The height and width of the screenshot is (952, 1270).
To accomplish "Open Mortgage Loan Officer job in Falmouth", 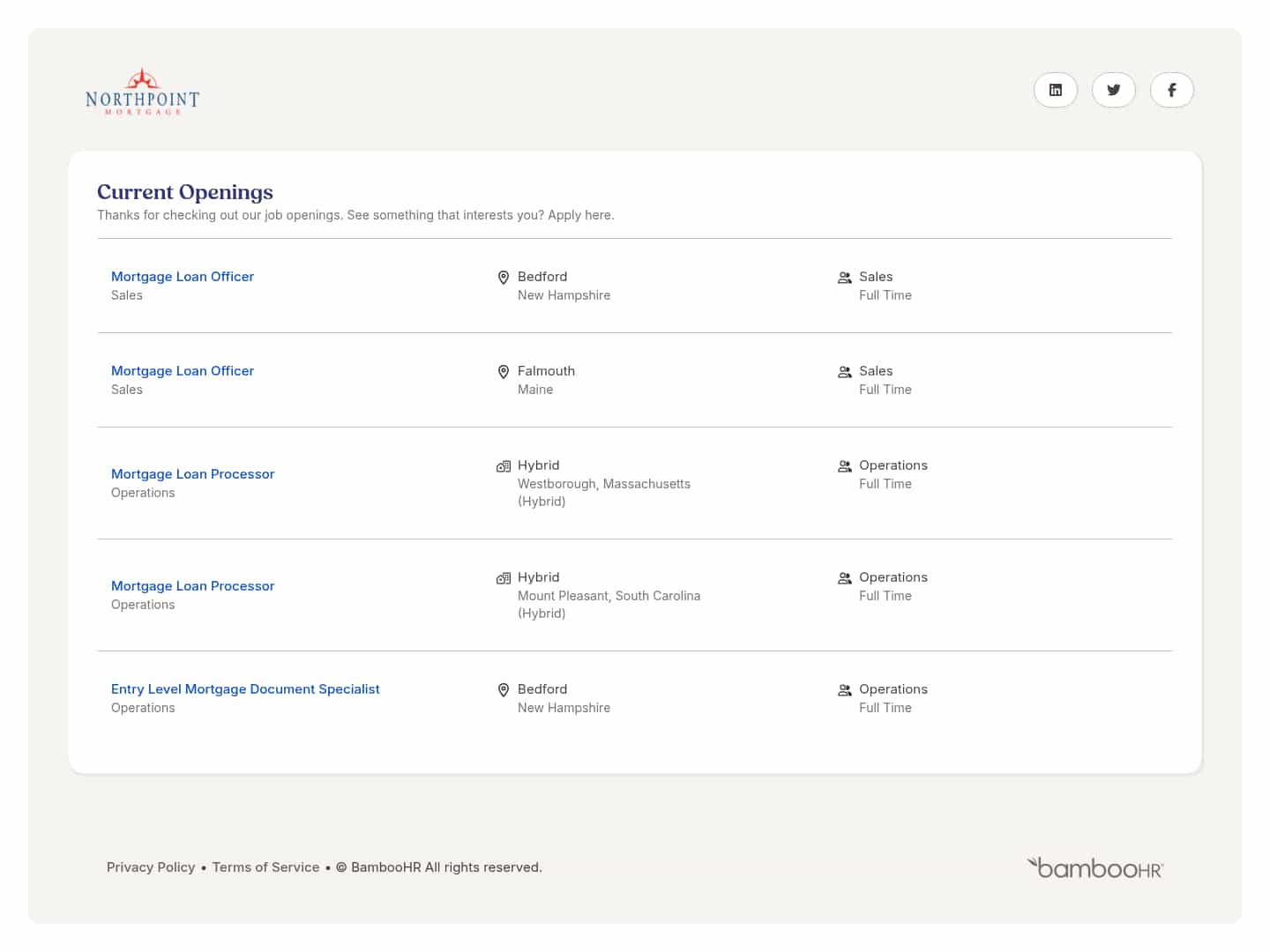I will [183, 371].
